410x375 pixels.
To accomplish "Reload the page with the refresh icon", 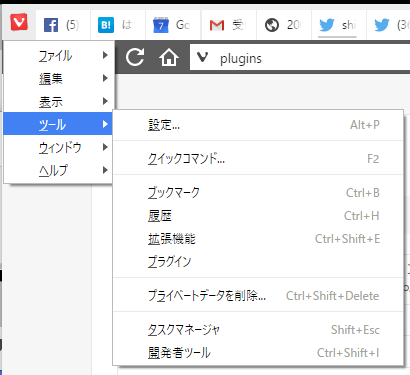I will click(135, 57).
